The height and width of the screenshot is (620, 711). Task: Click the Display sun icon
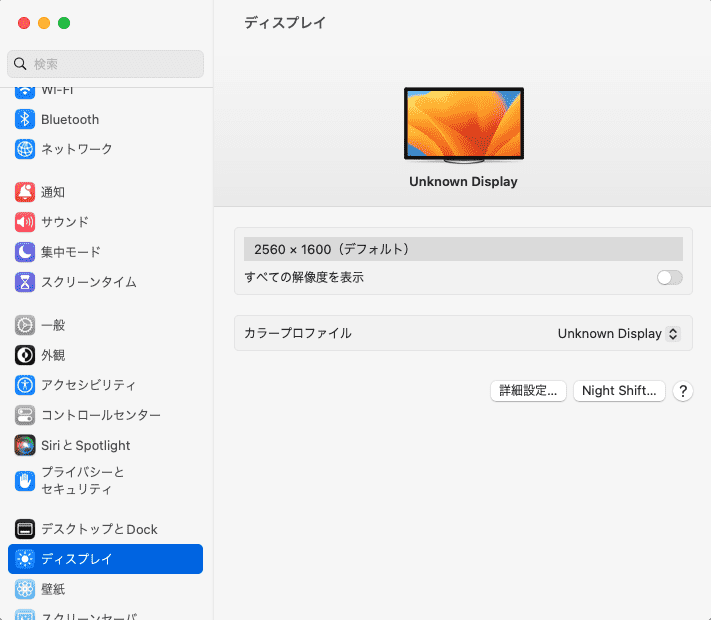click(x=25, y=559)
